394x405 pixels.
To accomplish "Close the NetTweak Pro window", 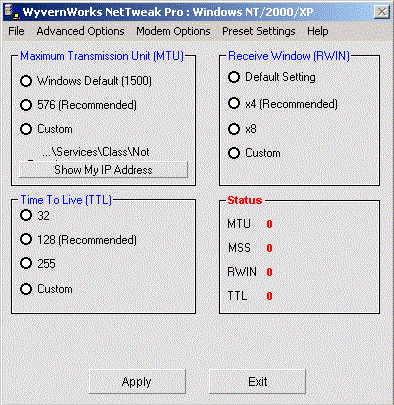I will pos(381,12).
